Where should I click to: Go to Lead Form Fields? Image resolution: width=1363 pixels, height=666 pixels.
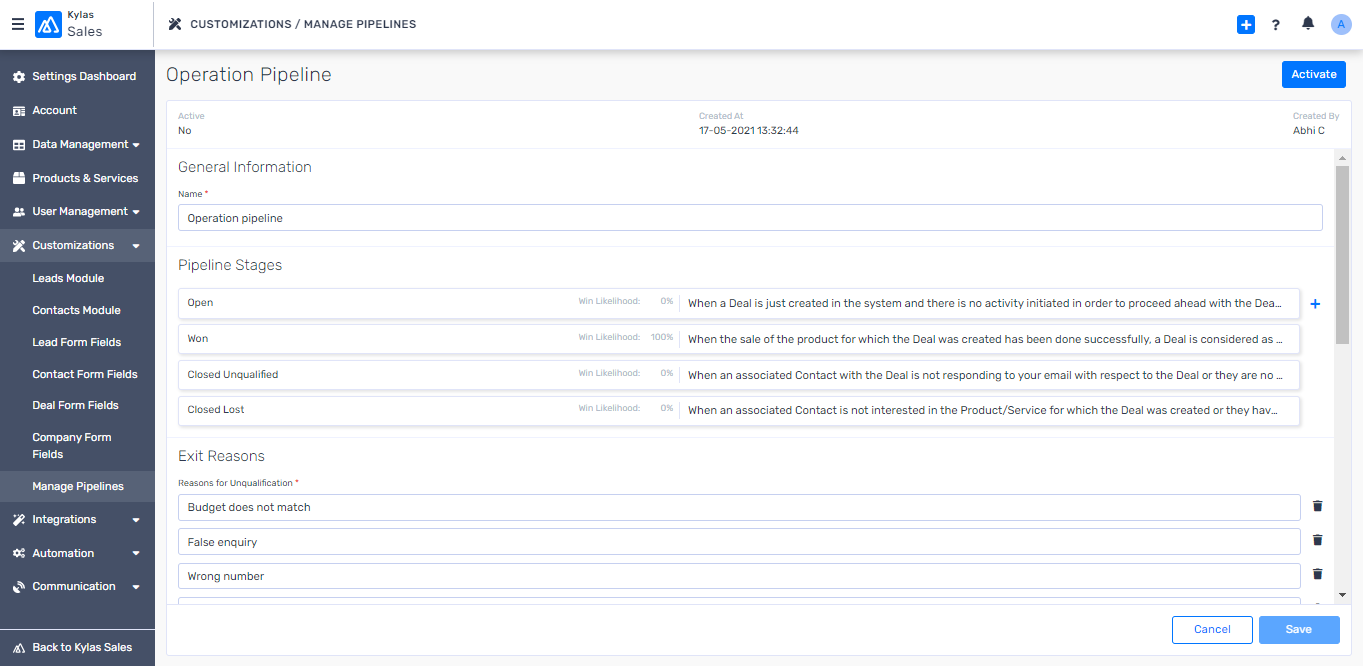[76, 342]
